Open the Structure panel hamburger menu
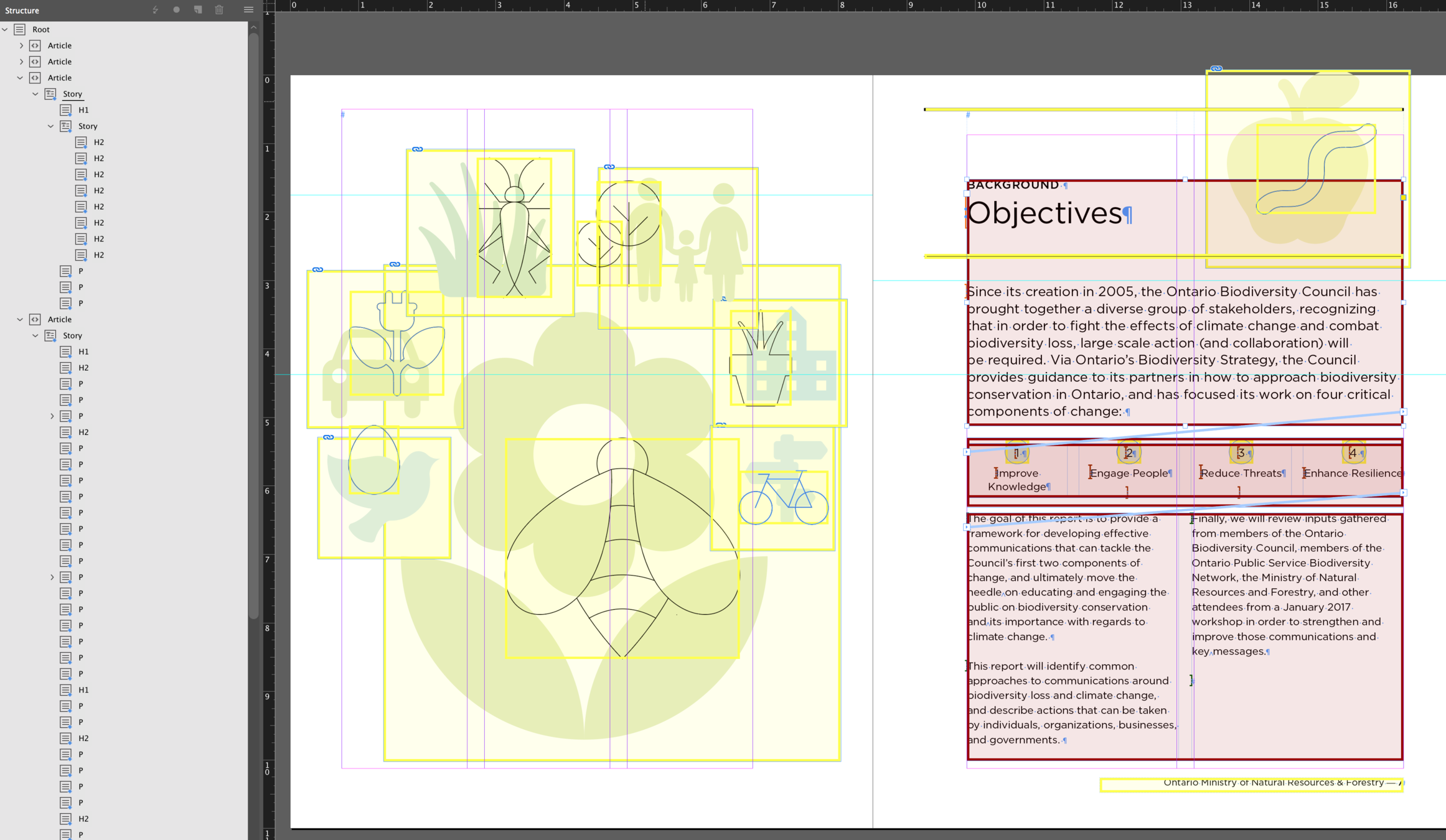This screenshot has width=1446, height=840. (248, 10)
